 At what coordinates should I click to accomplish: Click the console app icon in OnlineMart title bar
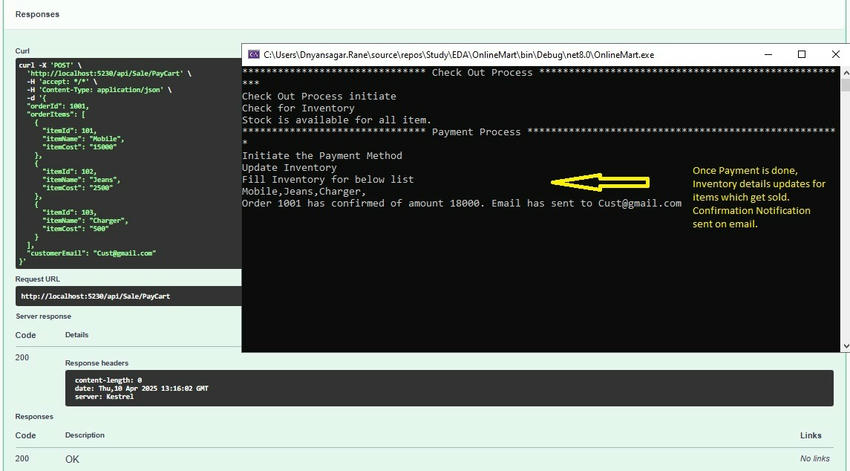click(253, 54)
